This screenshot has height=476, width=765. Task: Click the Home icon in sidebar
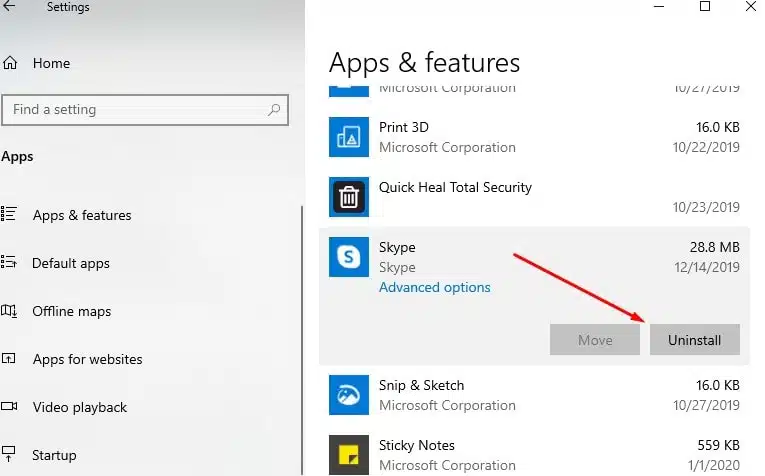click(10, 63)
